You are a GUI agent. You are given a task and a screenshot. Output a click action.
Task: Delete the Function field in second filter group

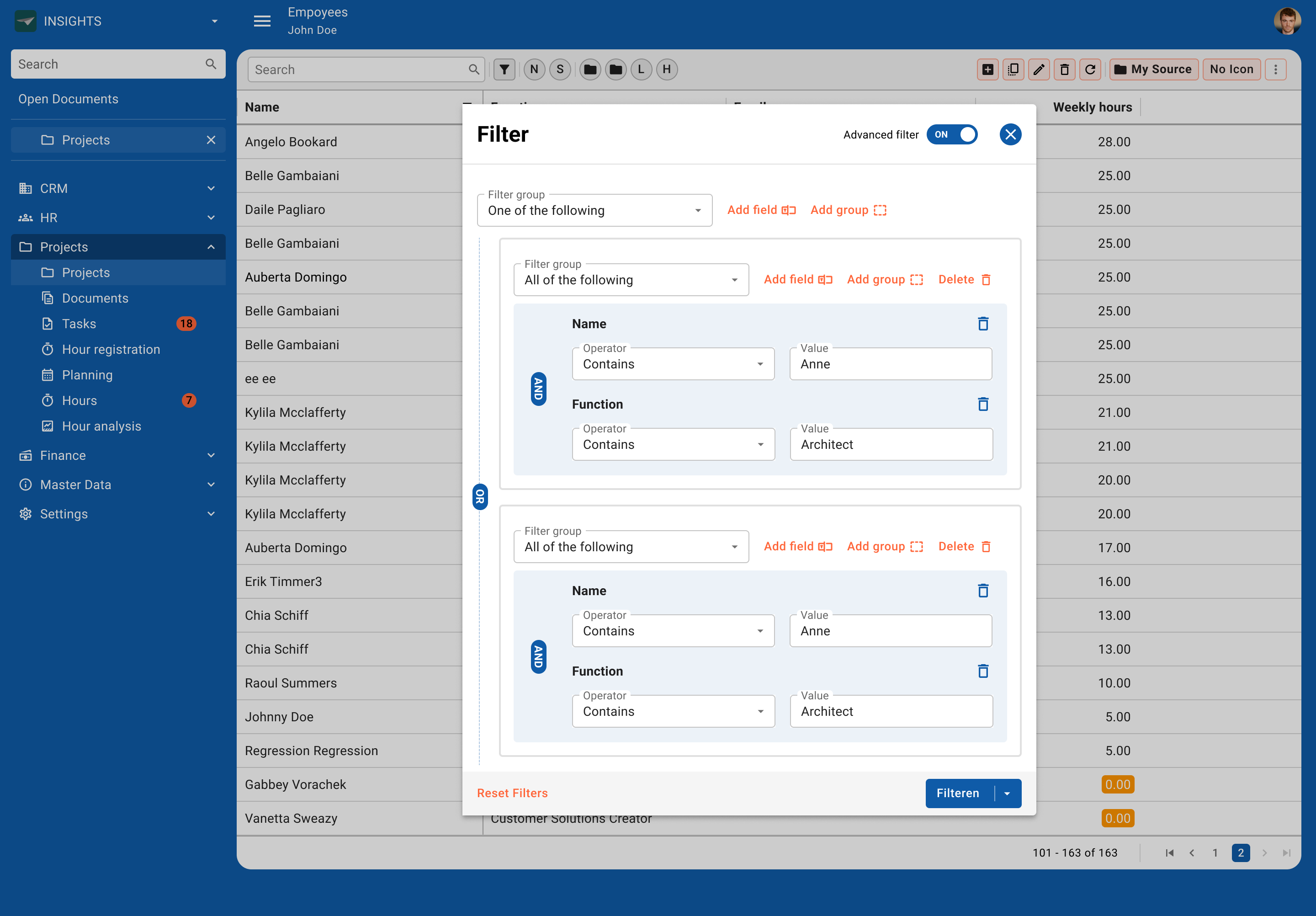point(983,671)
